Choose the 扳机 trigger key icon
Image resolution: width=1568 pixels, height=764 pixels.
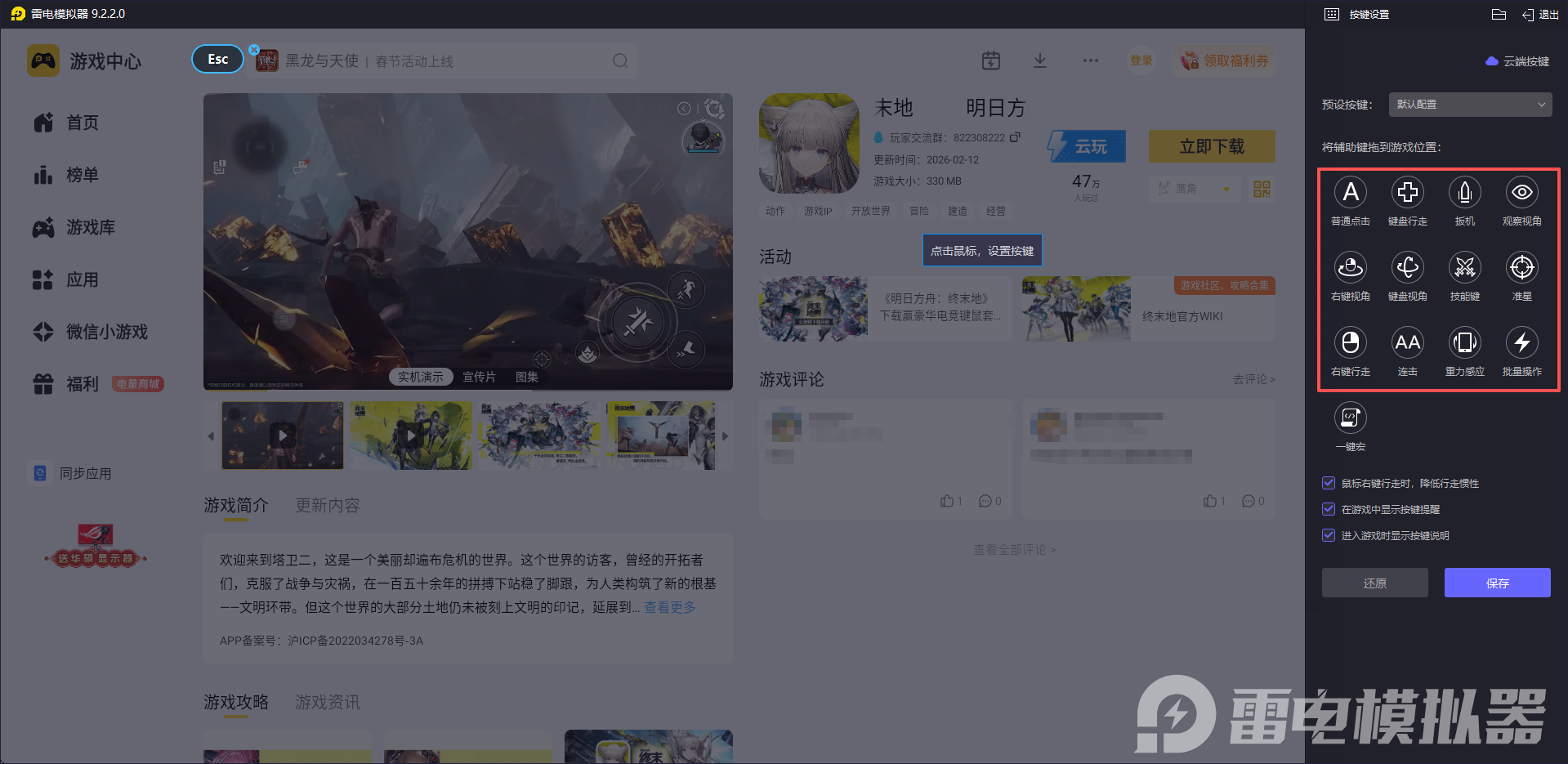tap(1465, 192)
